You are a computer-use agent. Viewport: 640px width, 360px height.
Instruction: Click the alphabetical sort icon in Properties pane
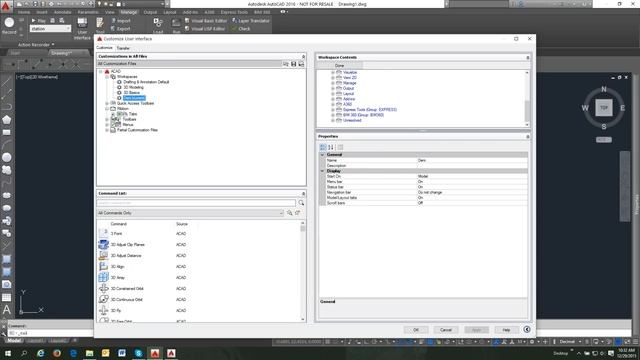coord(331,147)
